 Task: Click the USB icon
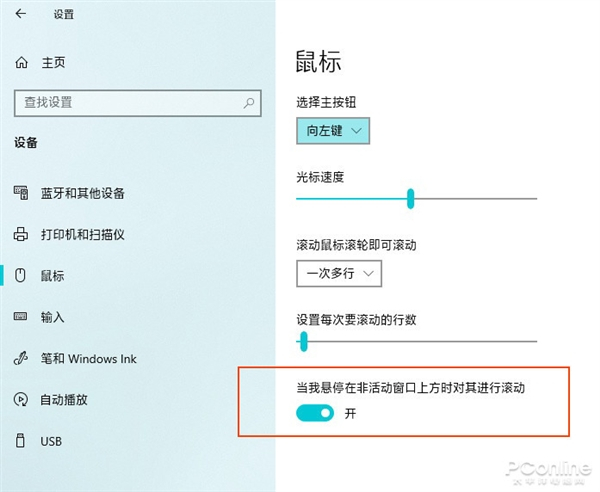click(x=22, y=441)
